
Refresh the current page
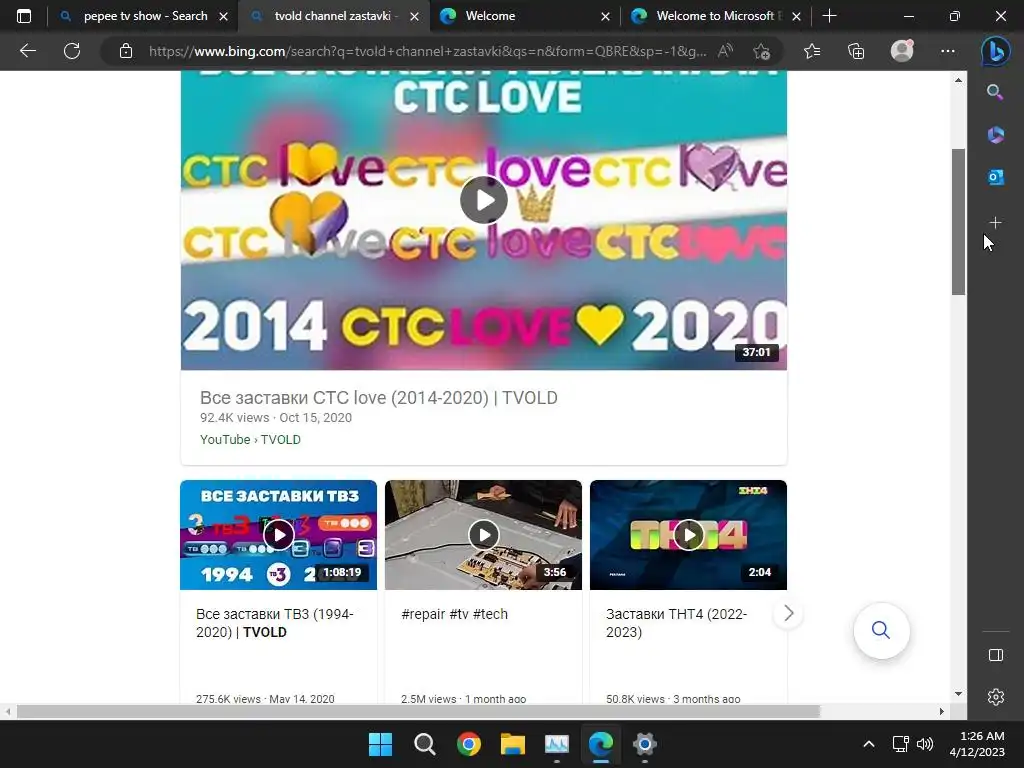(x=72, y=51)
